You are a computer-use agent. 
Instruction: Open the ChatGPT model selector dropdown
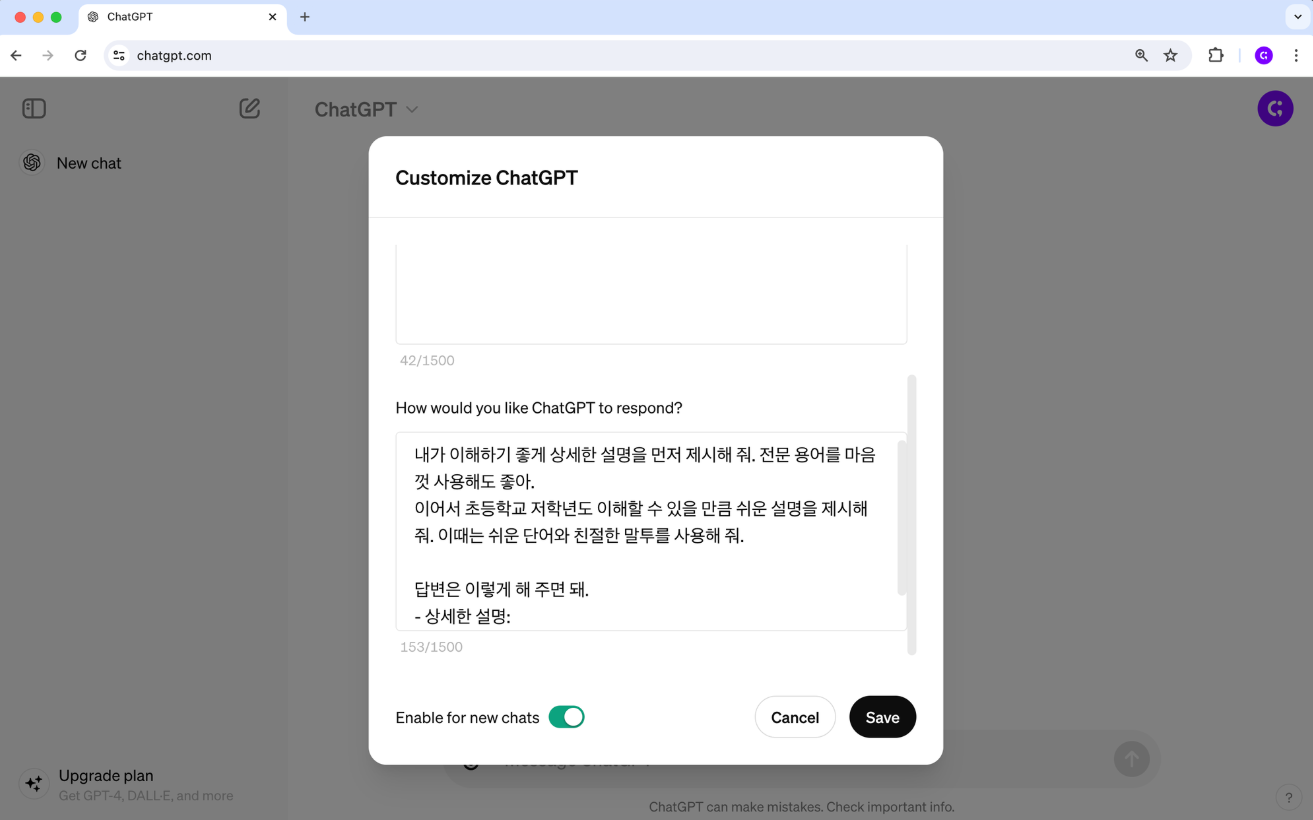[x=366, y=109]
